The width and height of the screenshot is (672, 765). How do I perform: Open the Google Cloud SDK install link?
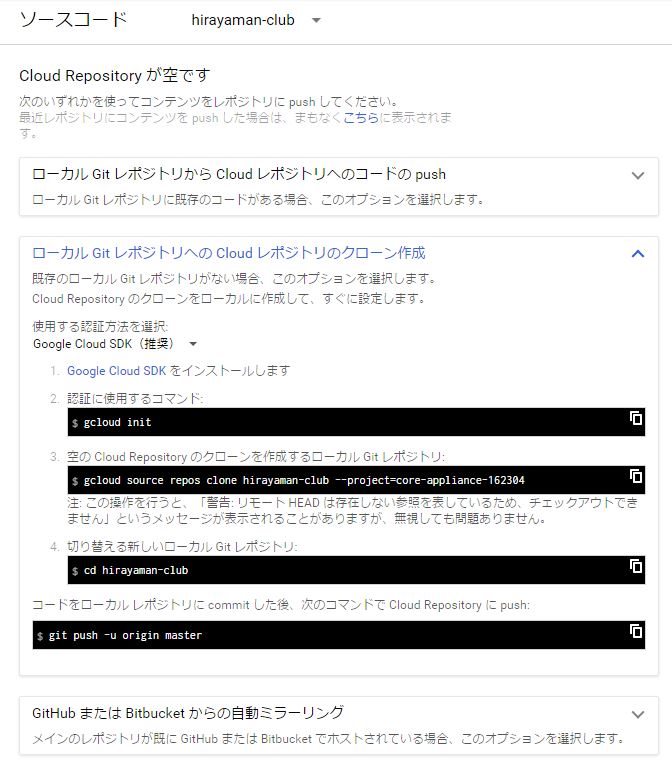pyautogui.click(x=117, y=371)
